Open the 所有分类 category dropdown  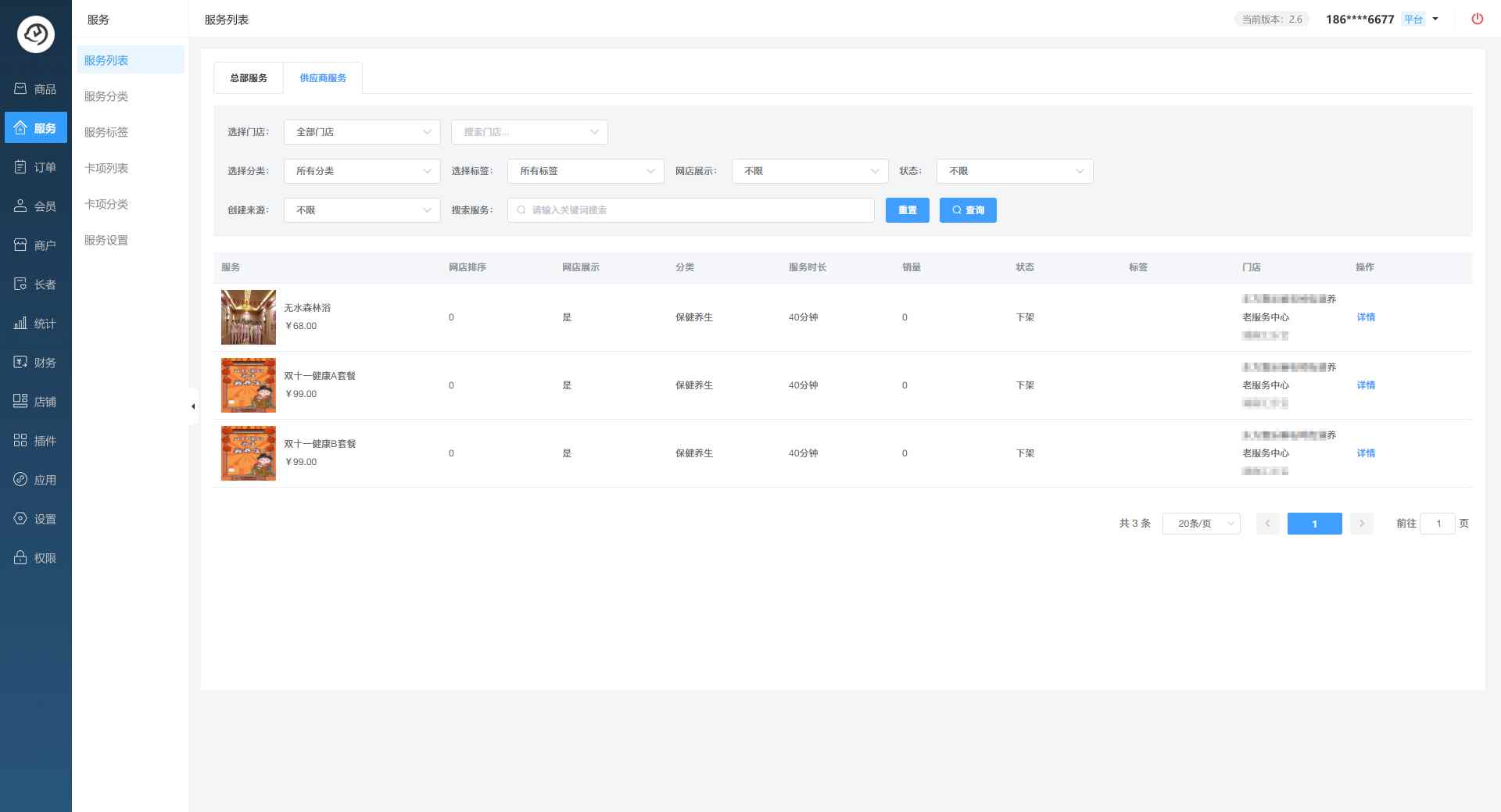[x=362, y=171]
